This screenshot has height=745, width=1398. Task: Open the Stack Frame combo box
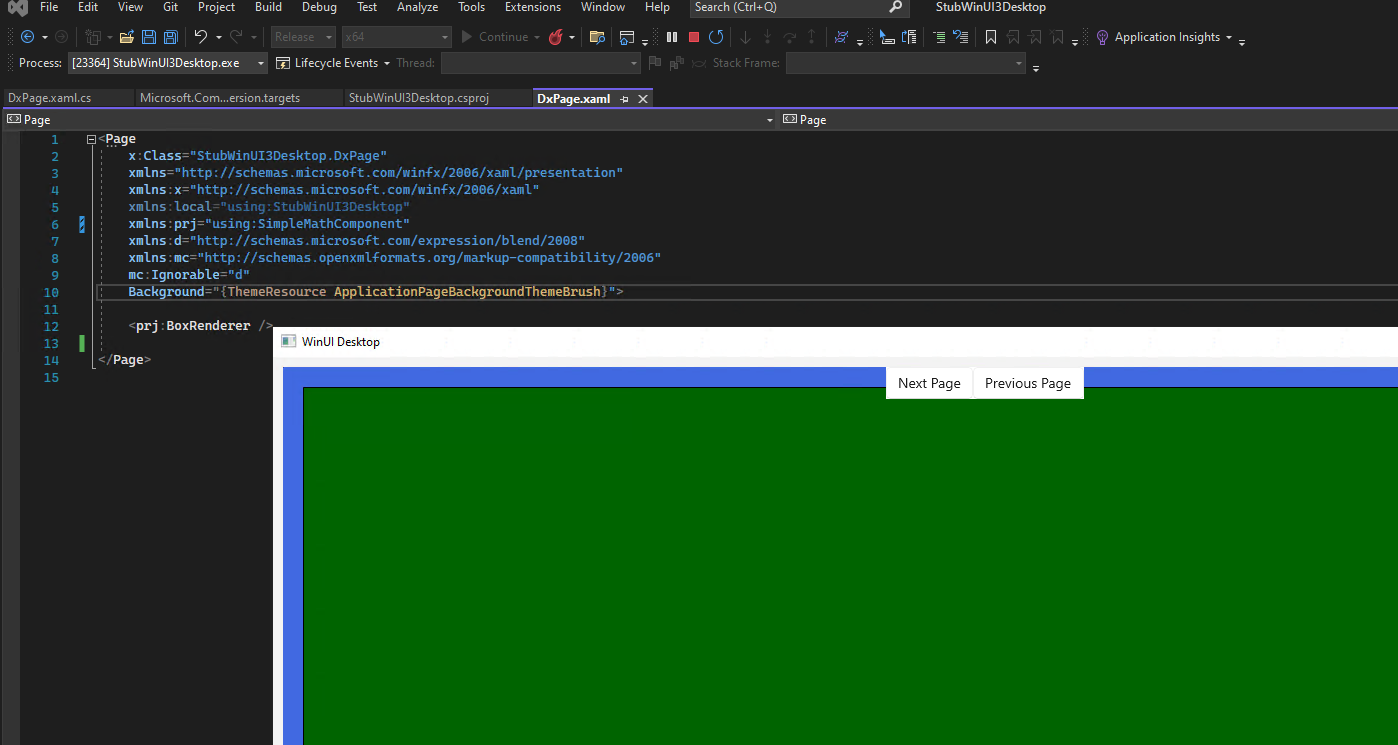[x=906, y=63]
